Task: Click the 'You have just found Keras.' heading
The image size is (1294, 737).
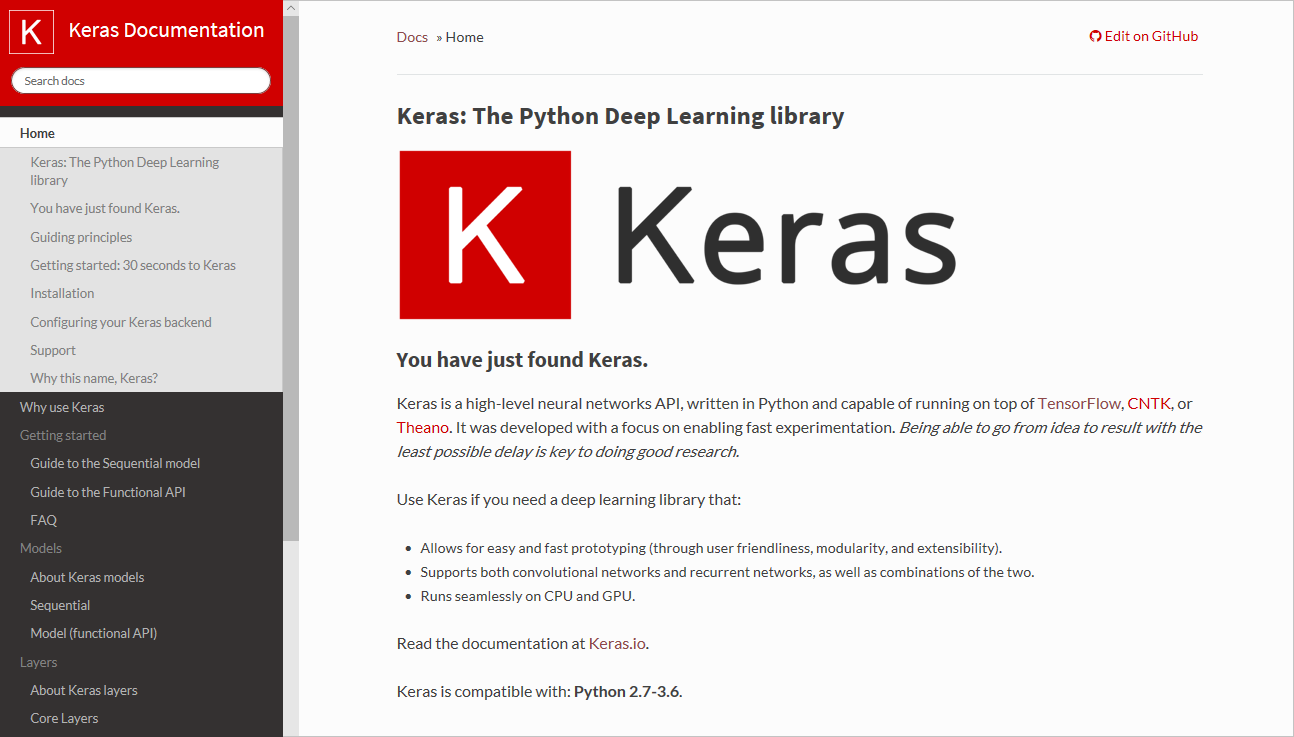Action: [x=522, y=360]
